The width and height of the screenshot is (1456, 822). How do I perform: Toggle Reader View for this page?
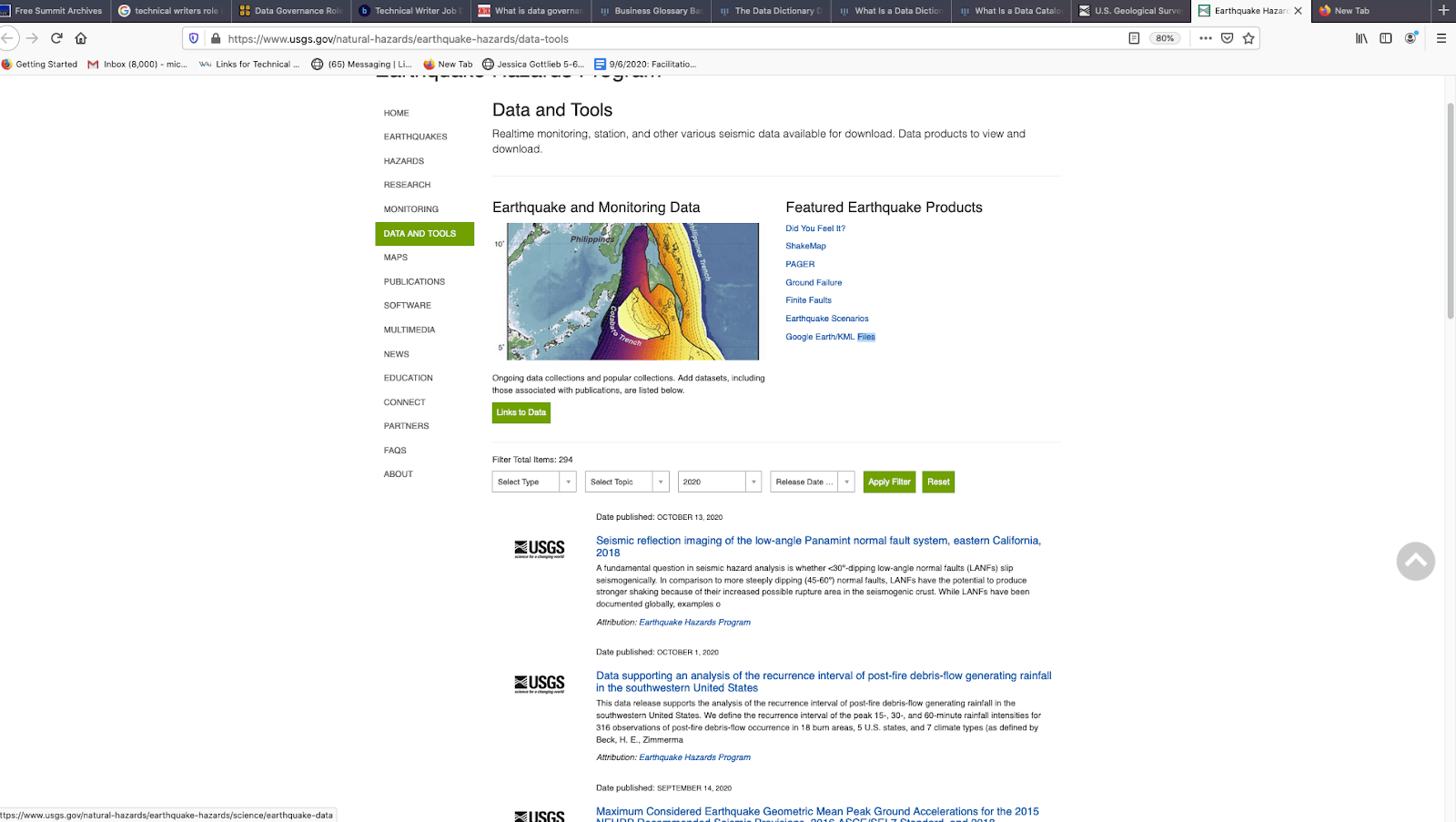pyautogui.click(x=1135, y=37)
